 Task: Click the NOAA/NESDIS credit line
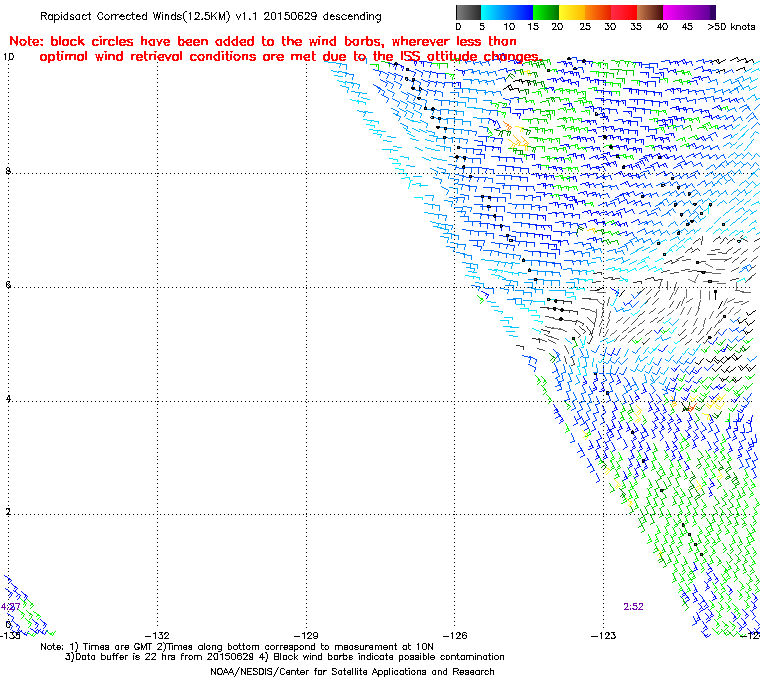click(x=352, y=672)
